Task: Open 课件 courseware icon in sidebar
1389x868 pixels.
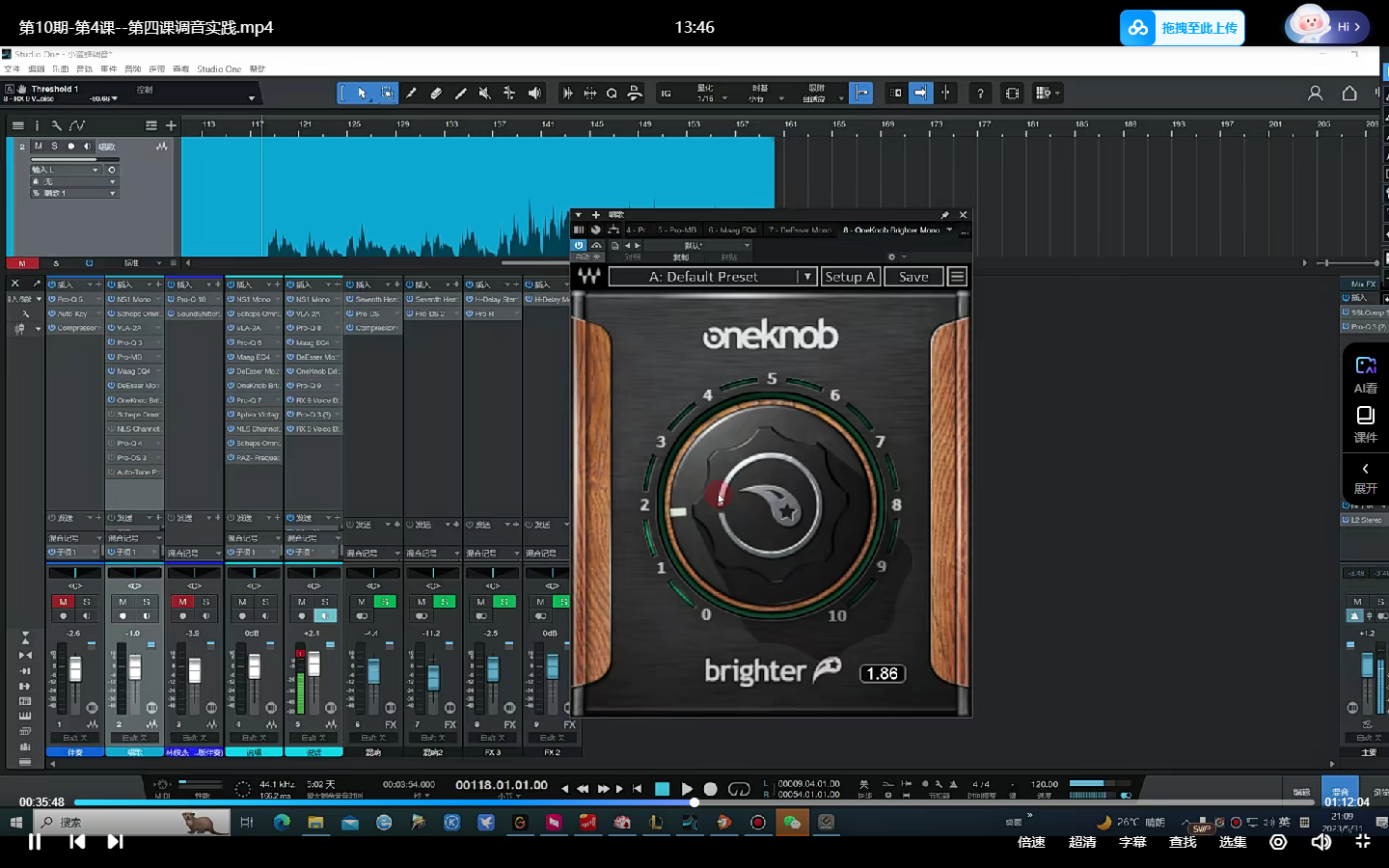Action: 1366,424
